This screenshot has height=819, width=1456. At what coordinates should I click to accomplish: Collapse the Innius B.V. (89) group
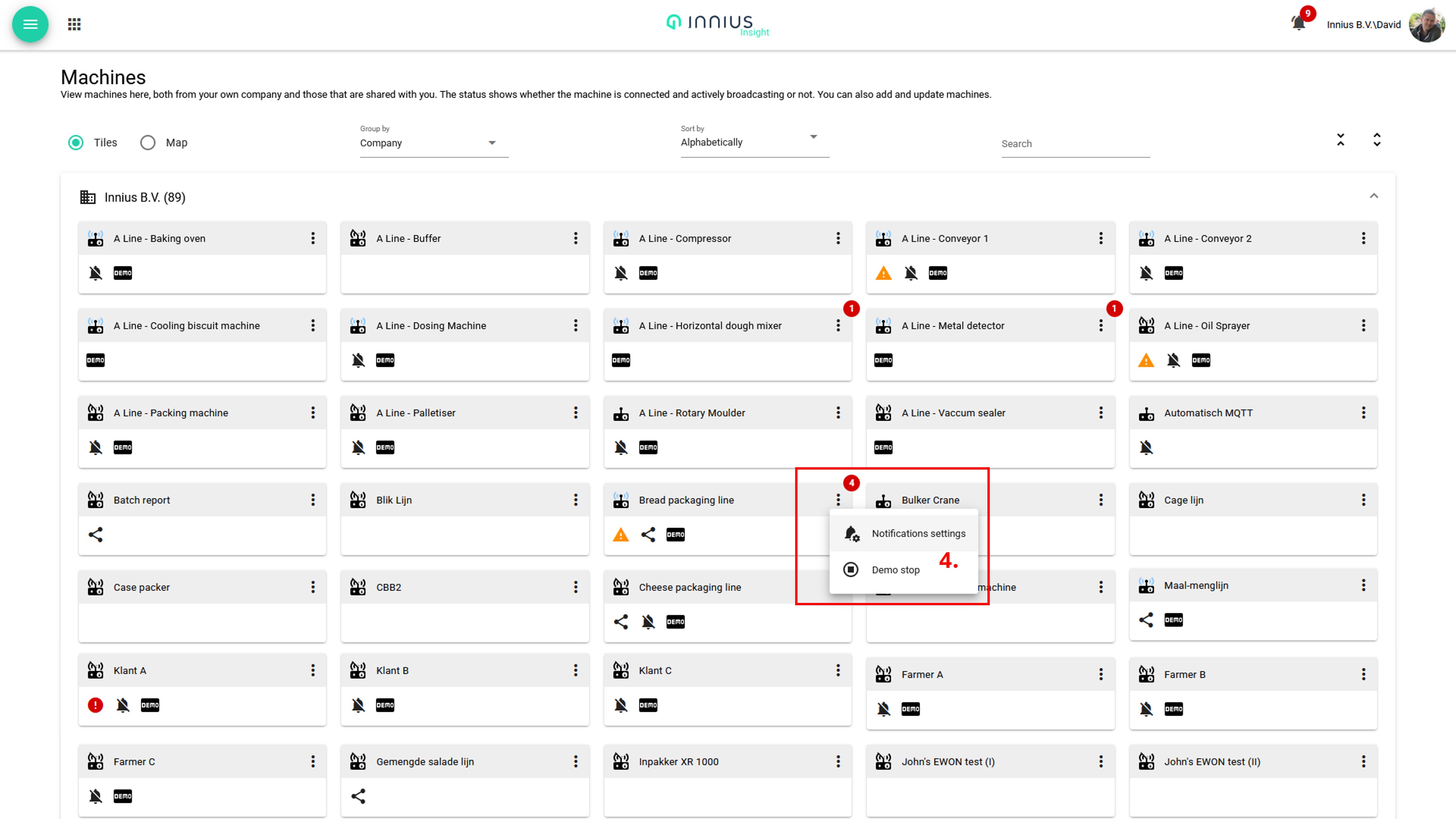[1374, 196]
